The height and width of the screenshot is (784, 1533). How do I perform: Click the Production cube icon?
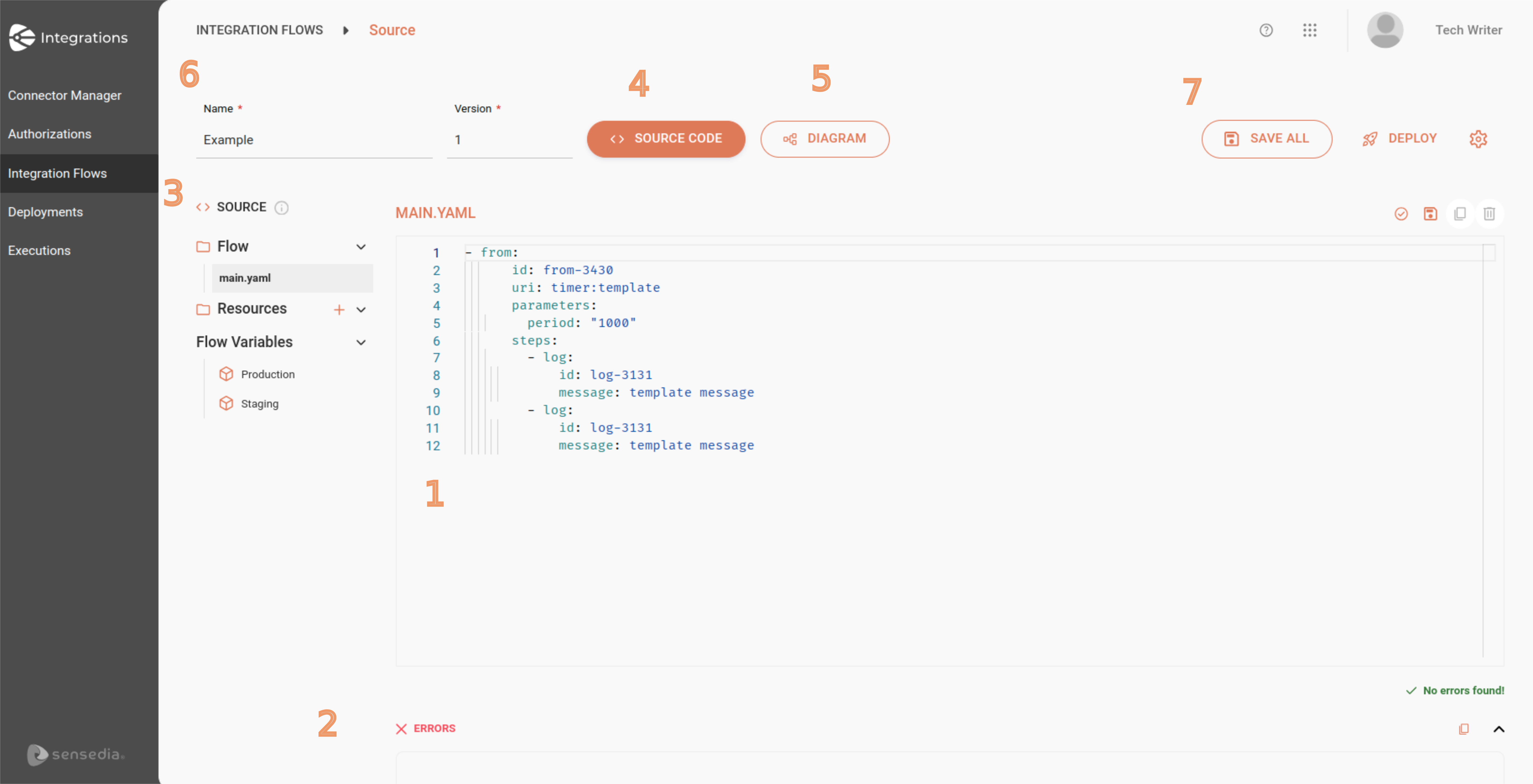[x=226, y=374]
